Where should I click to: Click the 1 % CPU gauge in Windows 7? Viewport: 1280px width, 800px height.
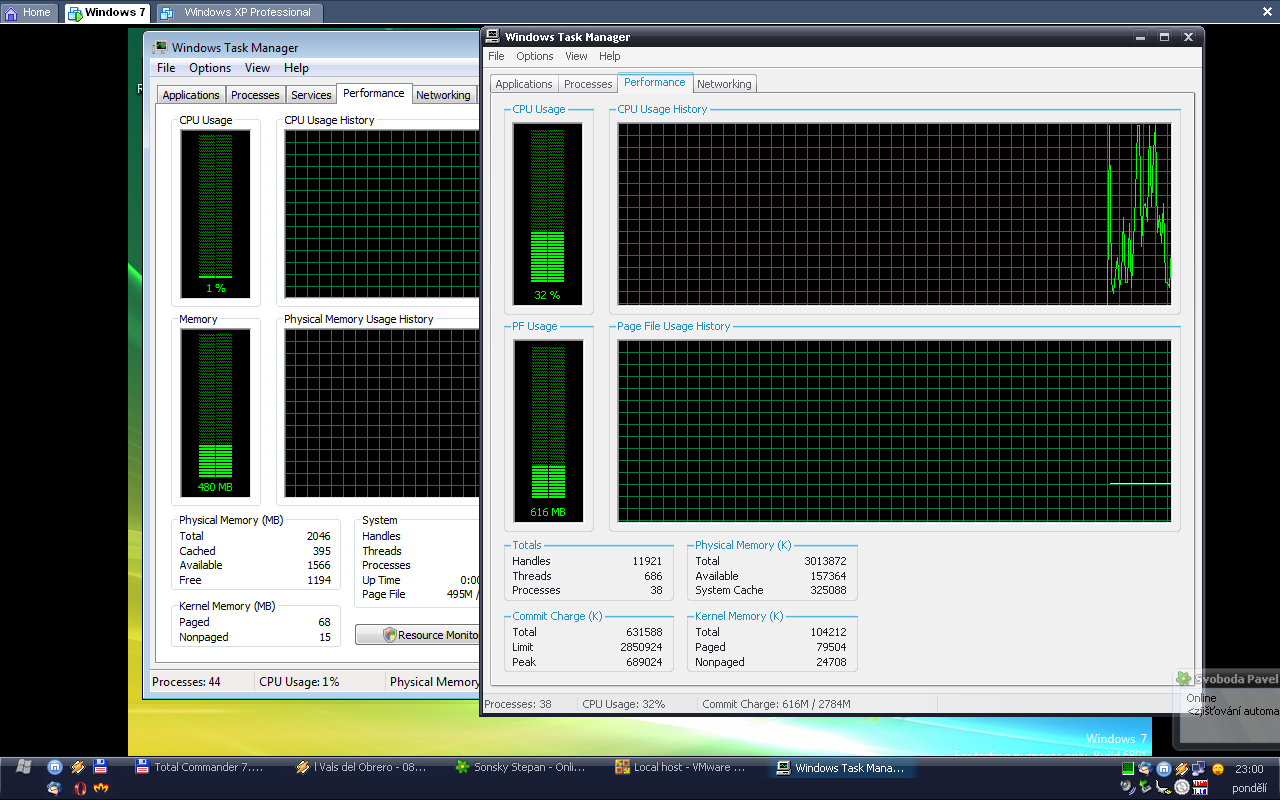(x=216, y=214)
